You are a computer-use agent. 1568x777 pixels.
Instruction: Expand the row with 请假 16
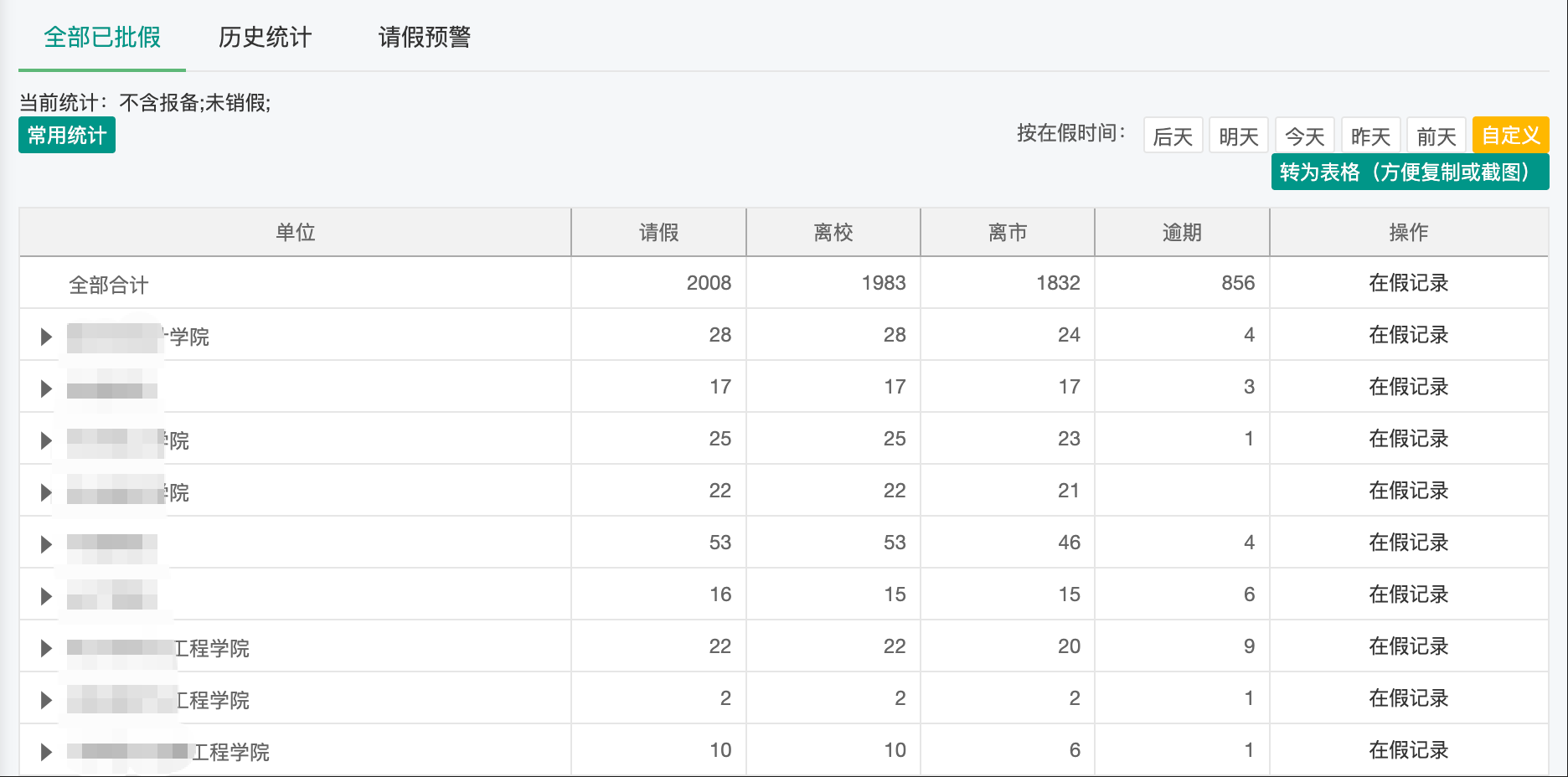coord(46,596)
